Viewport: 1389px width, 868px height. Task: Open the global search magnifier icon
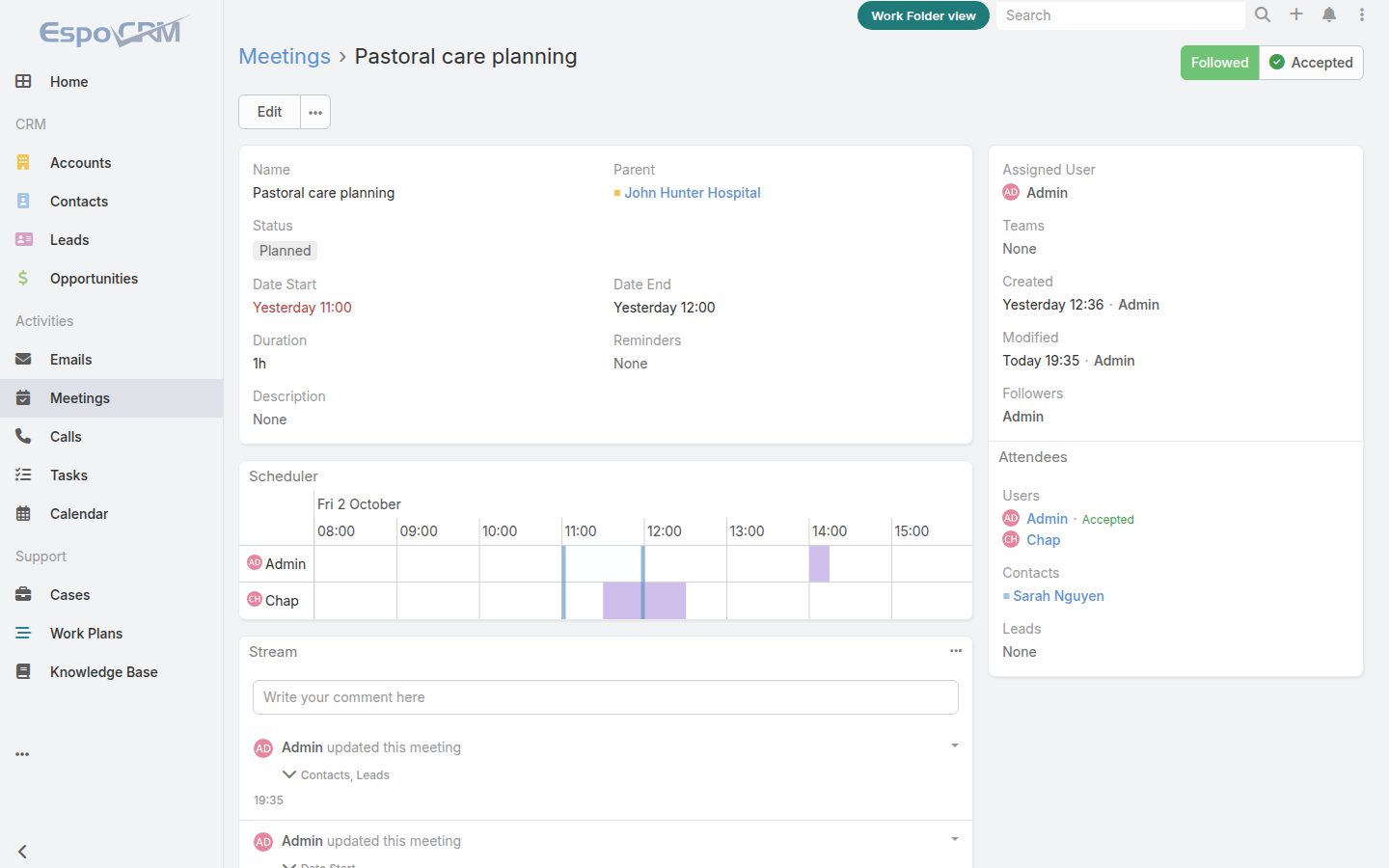[1262, 14]
